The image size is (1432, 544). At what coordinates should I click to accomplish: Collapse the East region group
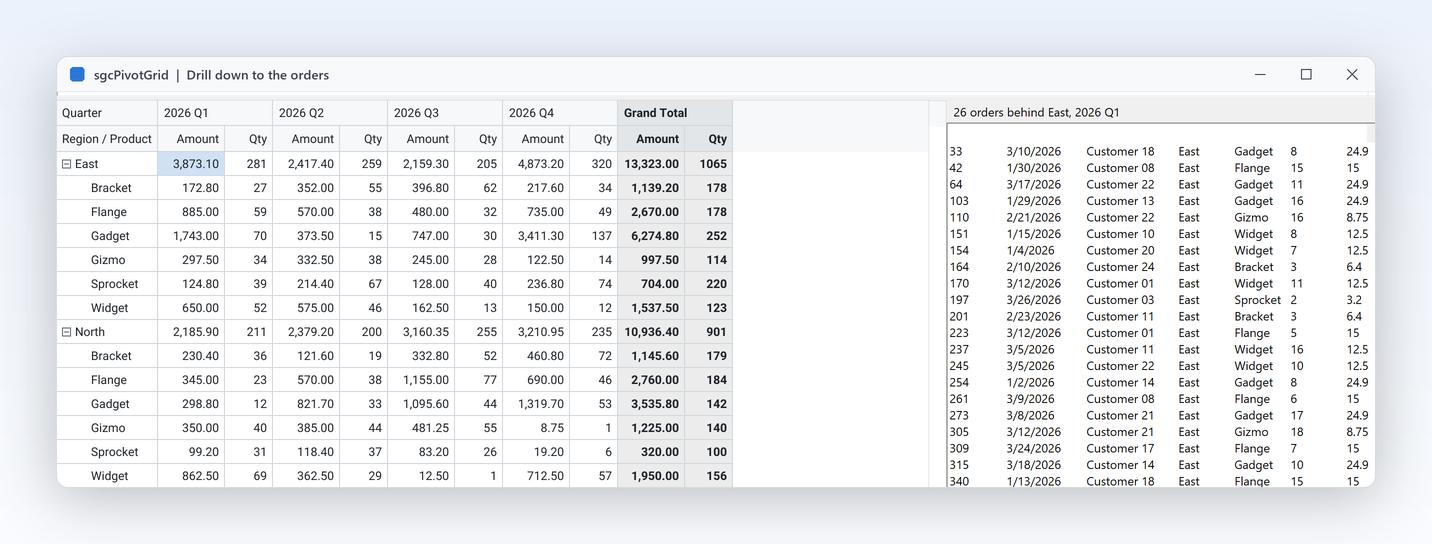tap(67, 164)
